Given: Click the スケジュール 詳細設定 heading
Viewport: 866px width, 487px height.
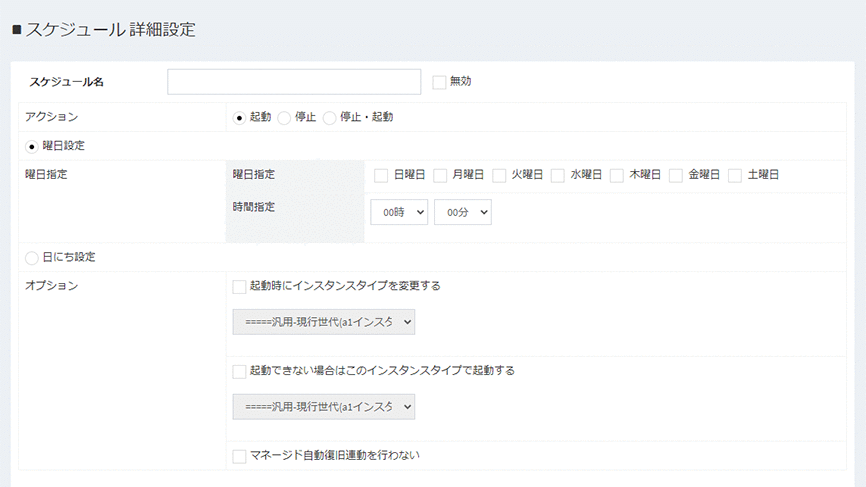Looking at the screenshot, I should pos(104,29).
